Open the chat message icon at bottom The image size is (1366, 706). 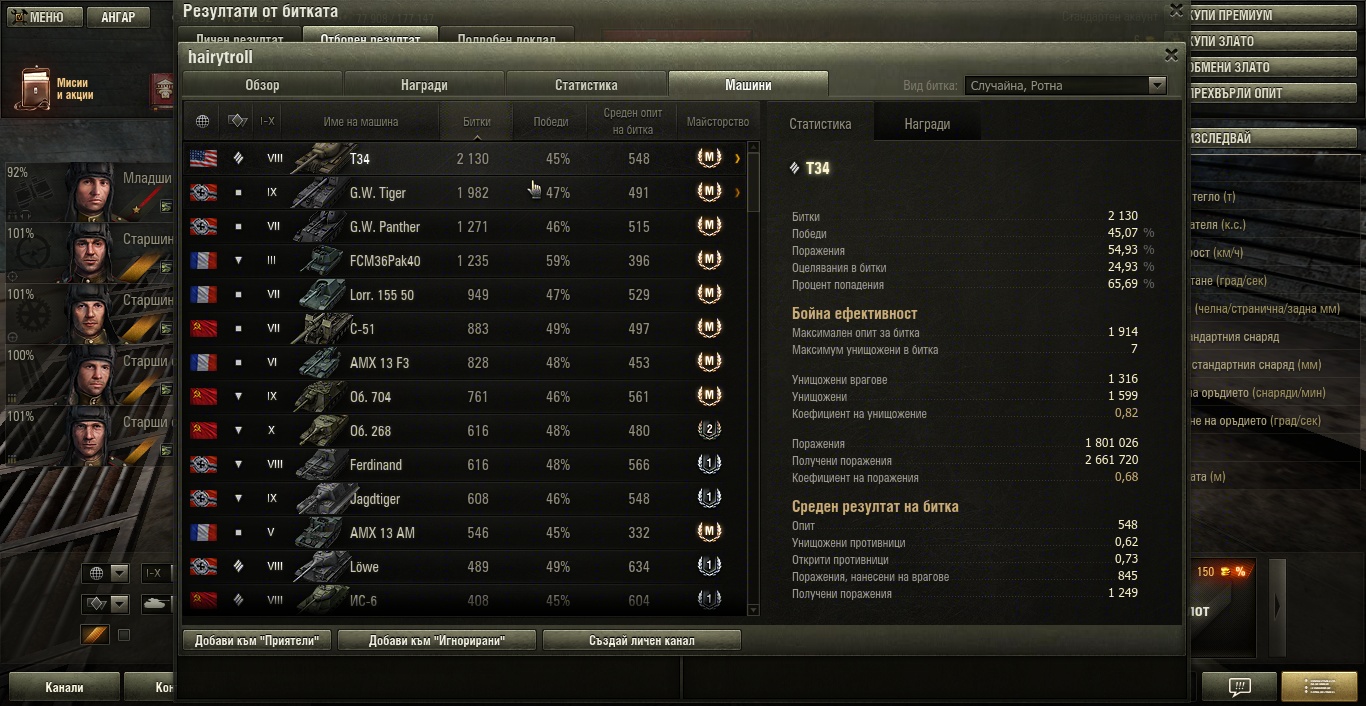coord(1239,687)
